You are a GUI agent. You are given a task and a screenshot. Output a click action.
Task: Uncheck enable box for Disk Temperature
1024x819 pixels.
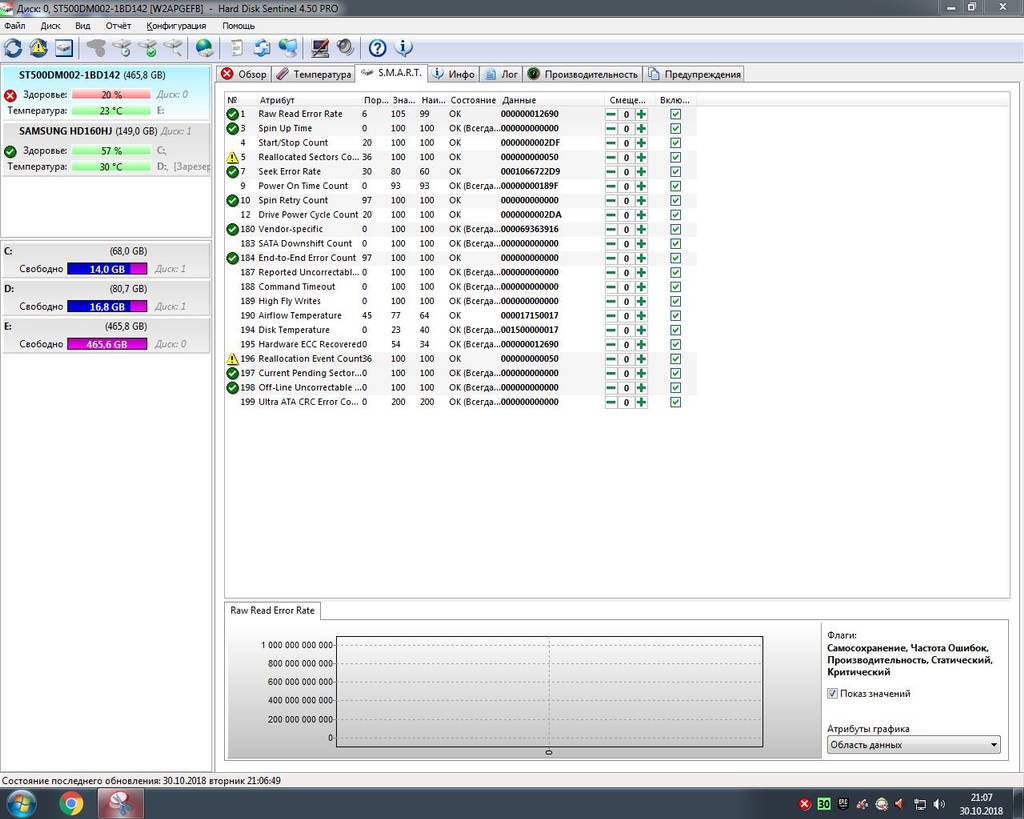(x=675, y=330)
